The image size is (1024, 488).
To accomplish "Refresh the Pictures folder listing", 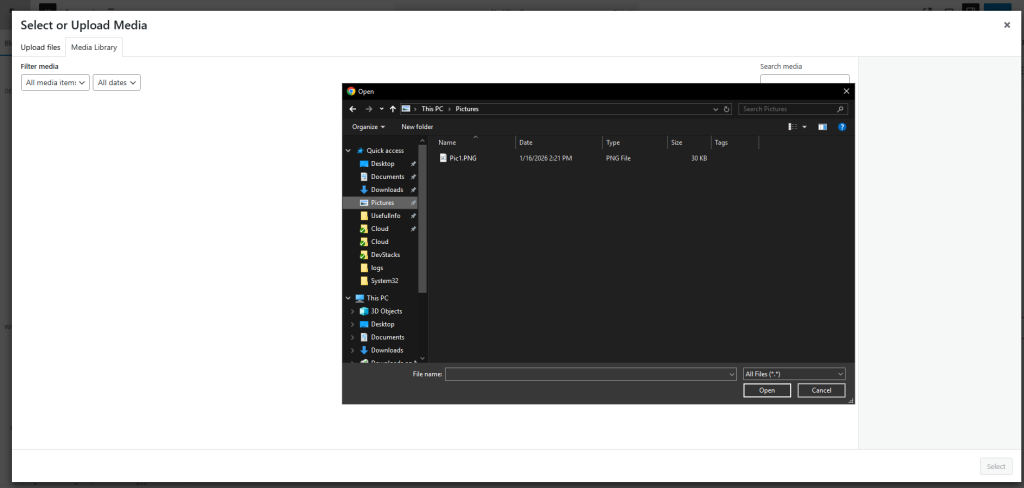I will (727, 108).
